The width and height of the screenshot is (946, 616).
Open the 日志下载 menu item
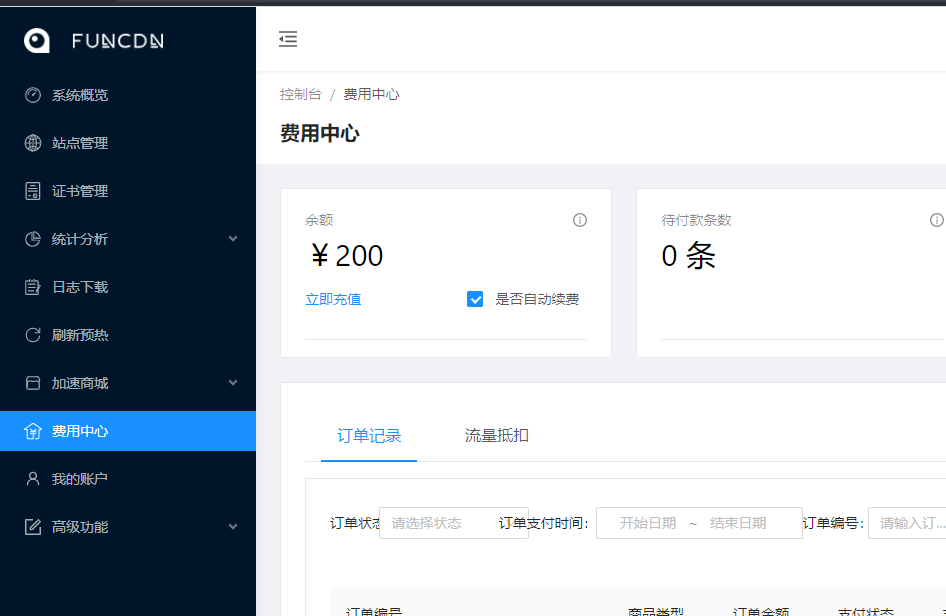pos(128,287)
